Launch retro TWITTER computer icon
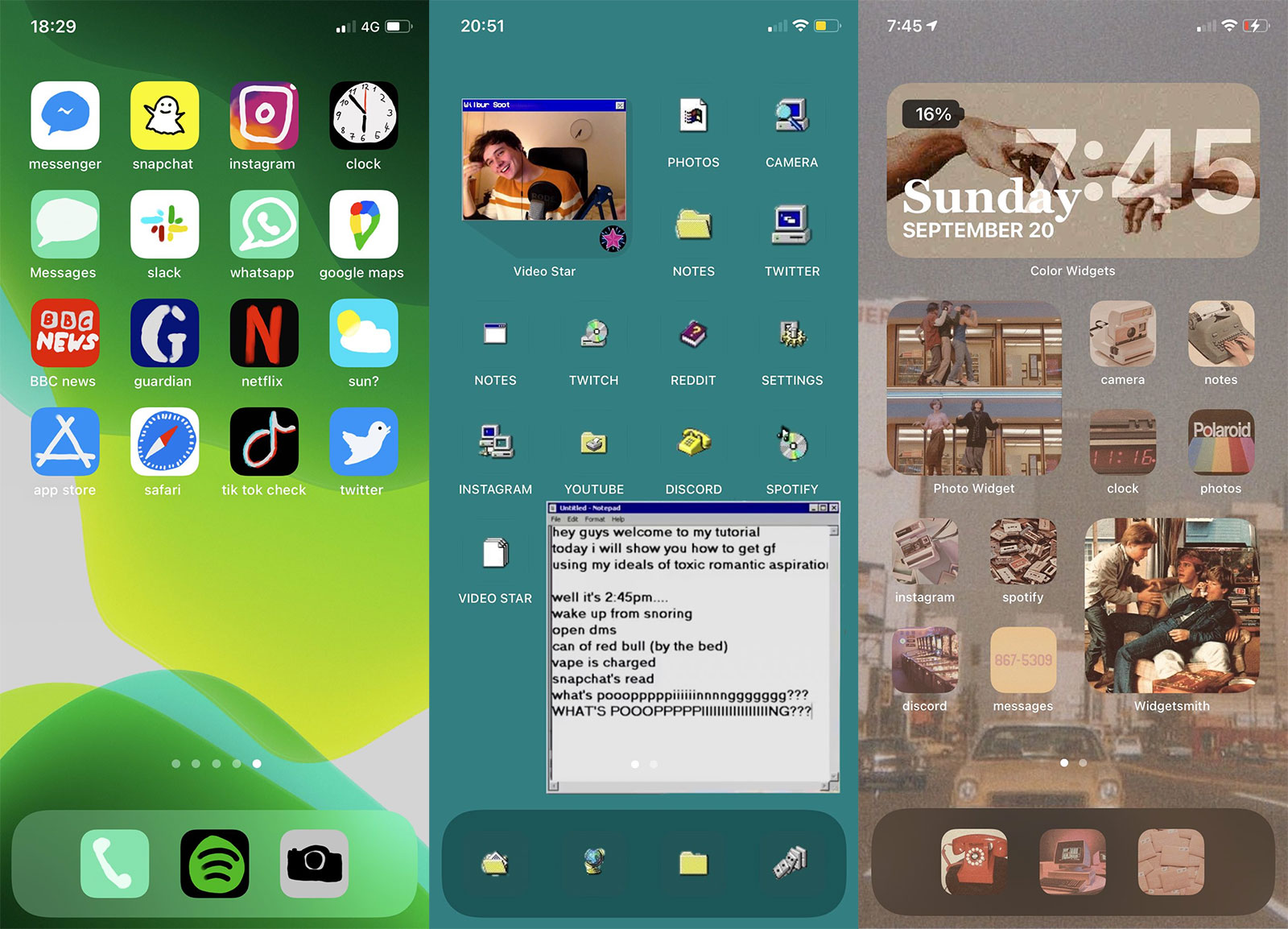 coord(792,225)
